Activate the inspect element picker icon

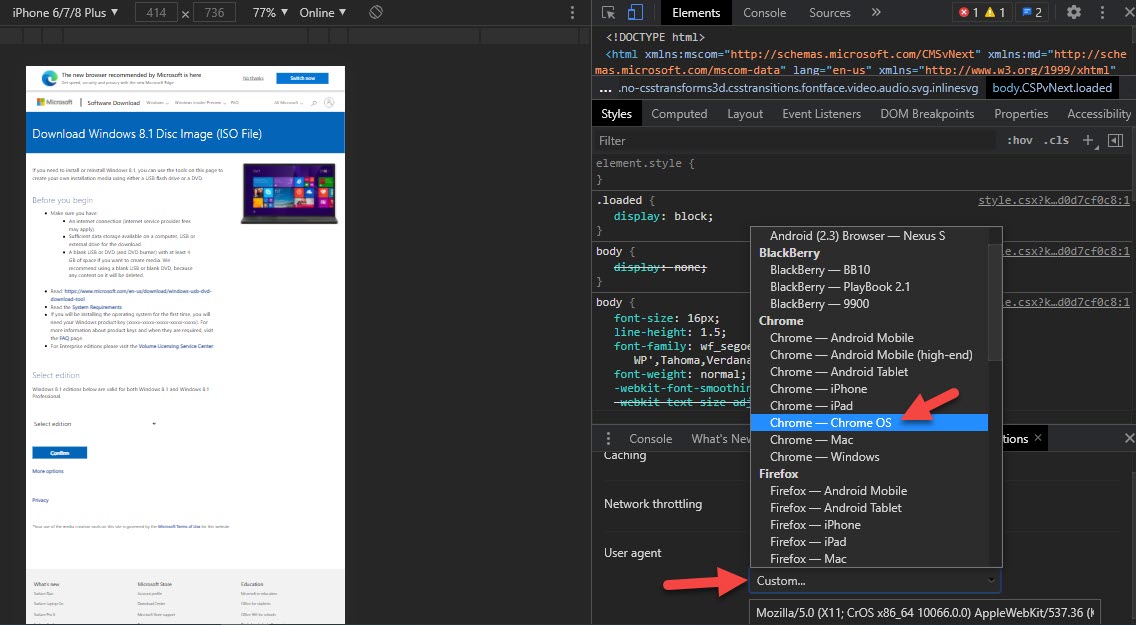point(609,13)
